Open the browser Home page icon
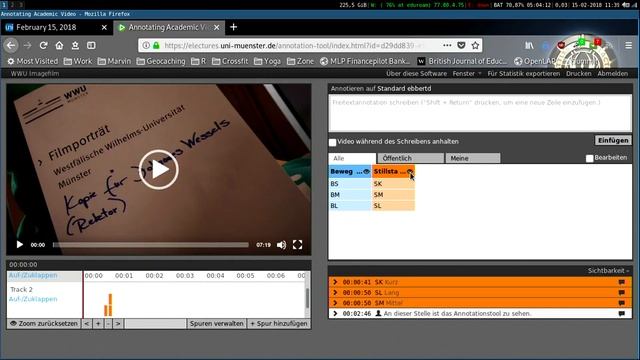The height and width of the screenshot is (360, 640). click(x=59, y=45)
